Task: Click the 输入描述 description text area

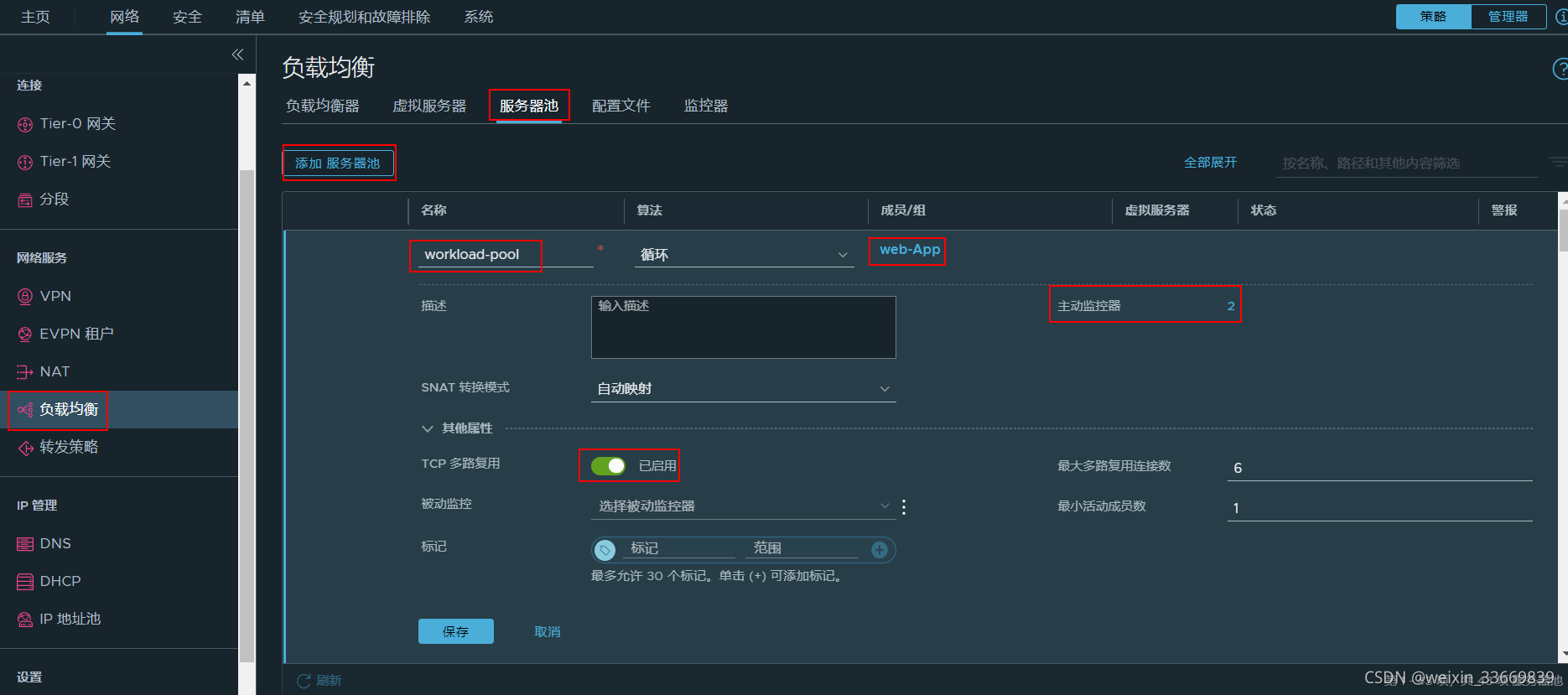Action: (744, 327)
